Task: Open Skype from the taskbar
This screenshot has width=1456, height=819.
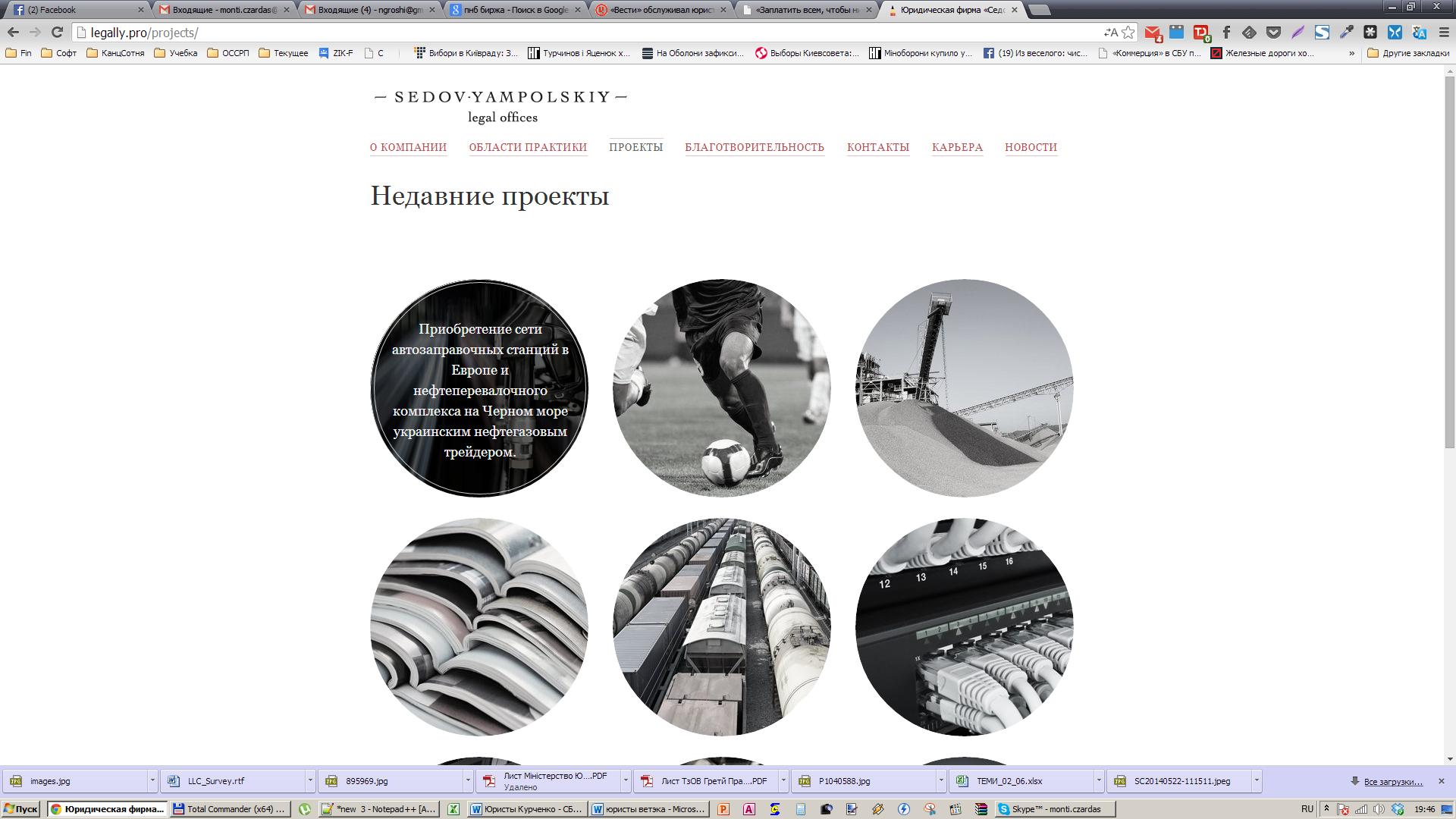Action: (1055, 809)
